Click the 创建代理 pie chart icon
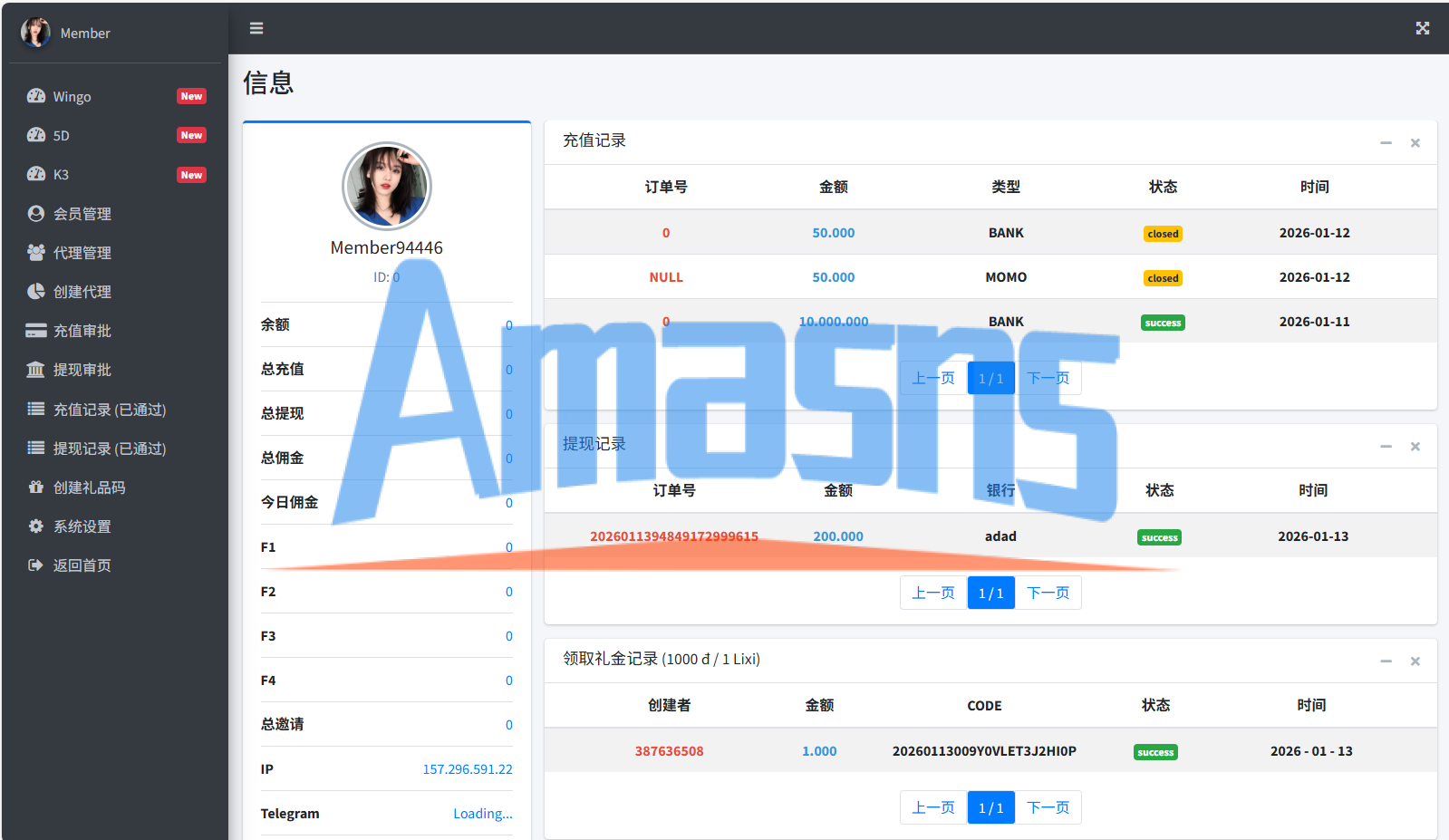This screenshot has width=1449, height=840. click(36, 292)
